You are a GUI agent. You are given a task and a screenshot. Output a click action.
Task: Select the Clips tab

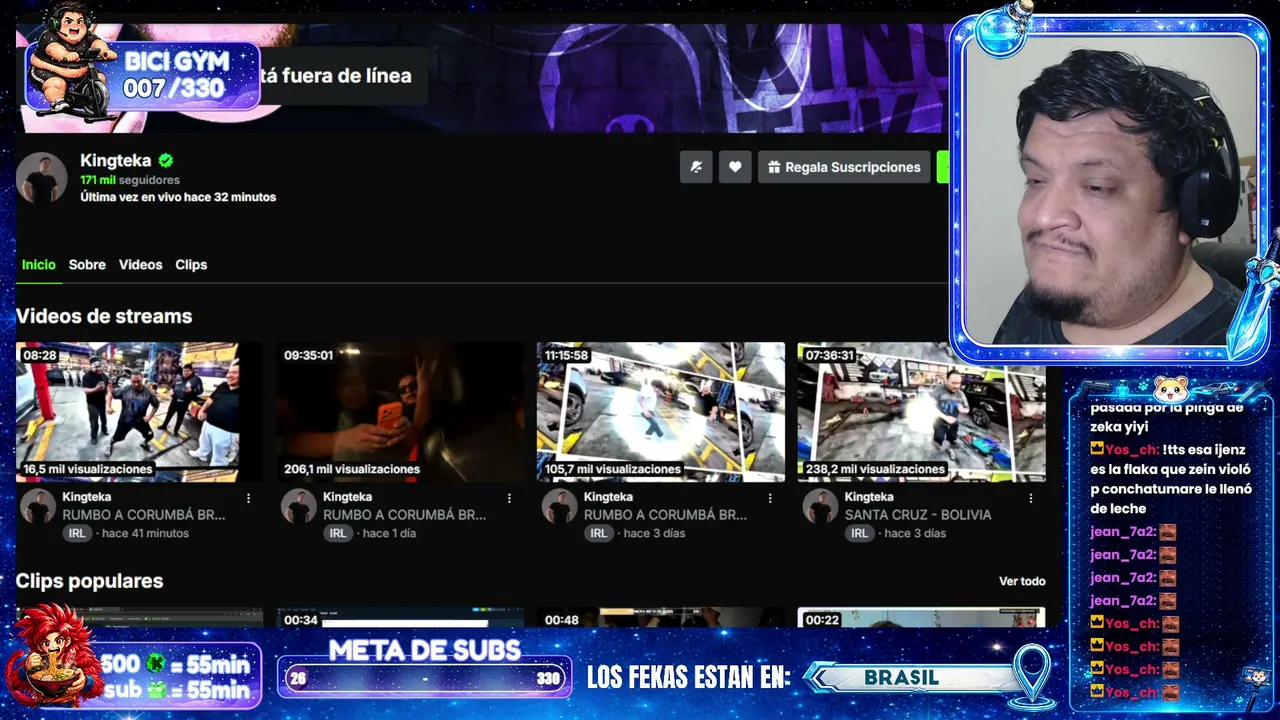click(x=191, y=265)
